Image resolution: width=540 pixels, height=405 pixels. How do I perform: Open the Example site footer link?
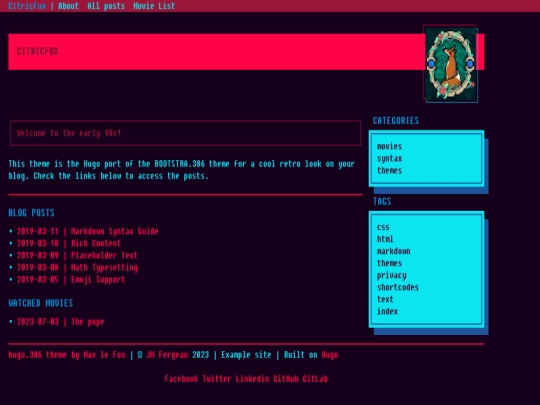(x=246, y=355)
